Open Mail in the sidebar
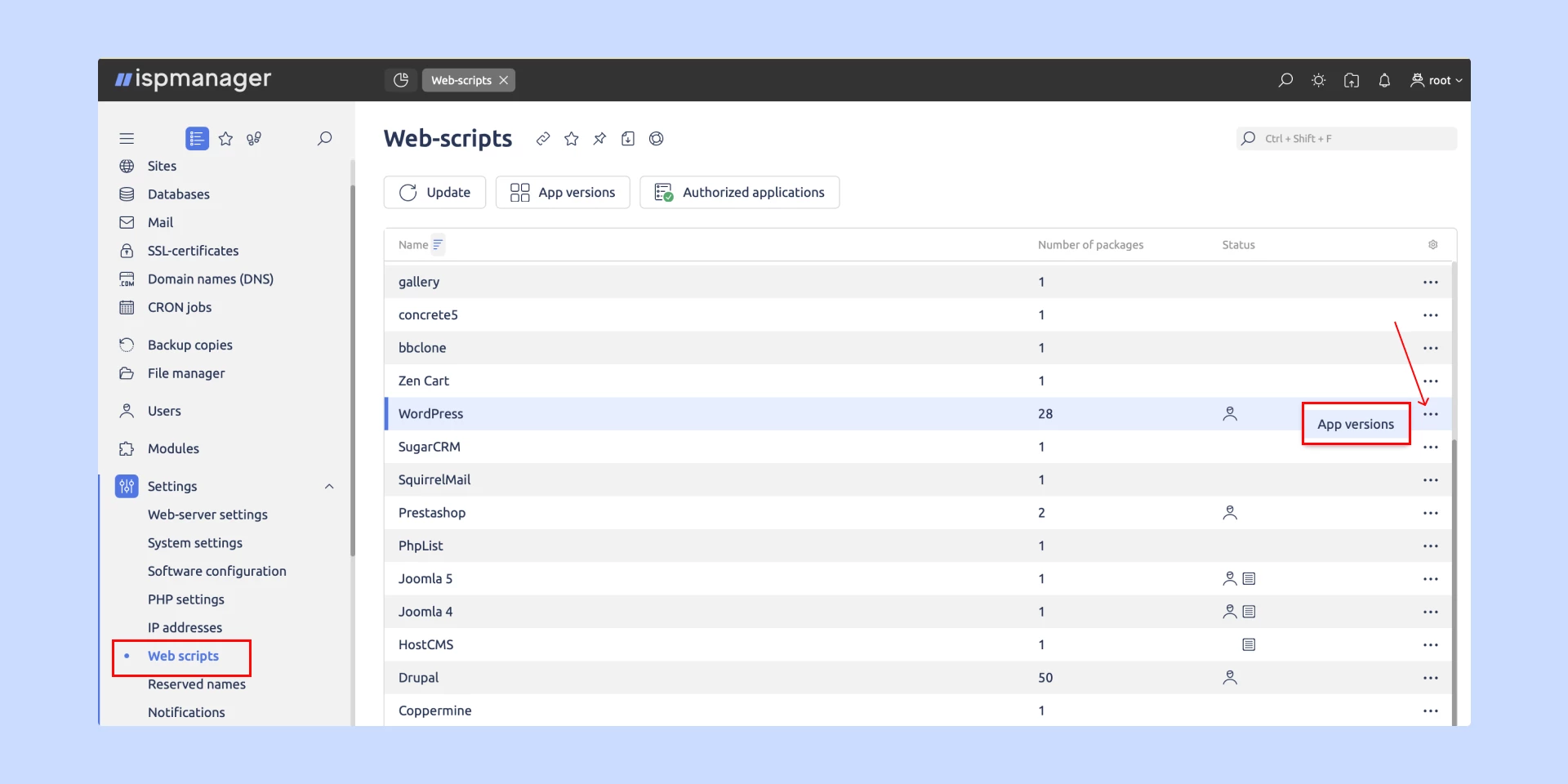This screenshot has height=784, width=1568. [160, 222]
